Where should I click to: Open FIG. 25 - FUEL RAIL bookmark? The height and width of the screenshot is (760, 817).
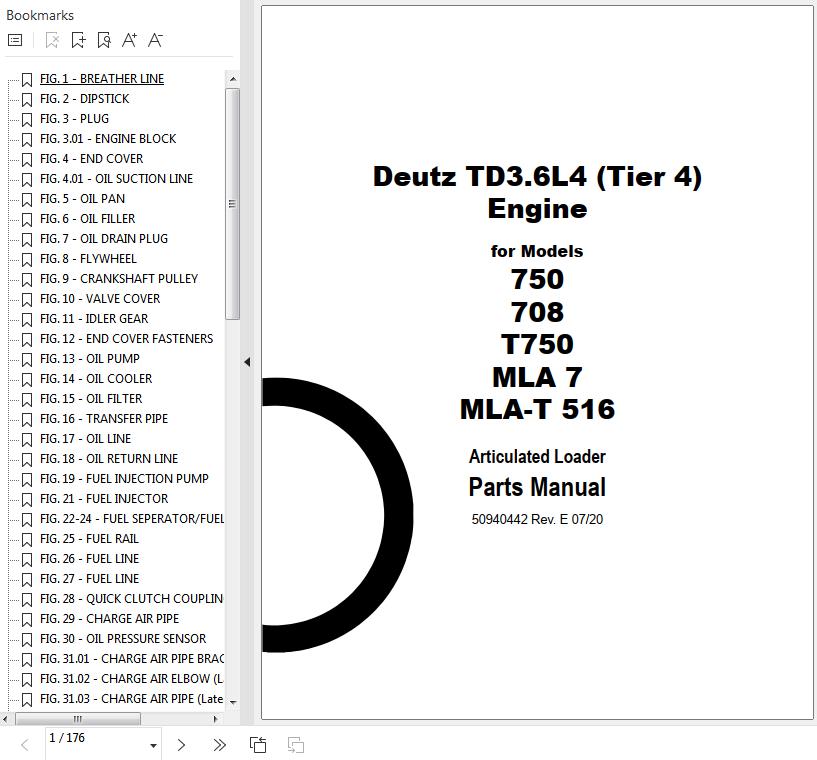[x=89, y=539]
